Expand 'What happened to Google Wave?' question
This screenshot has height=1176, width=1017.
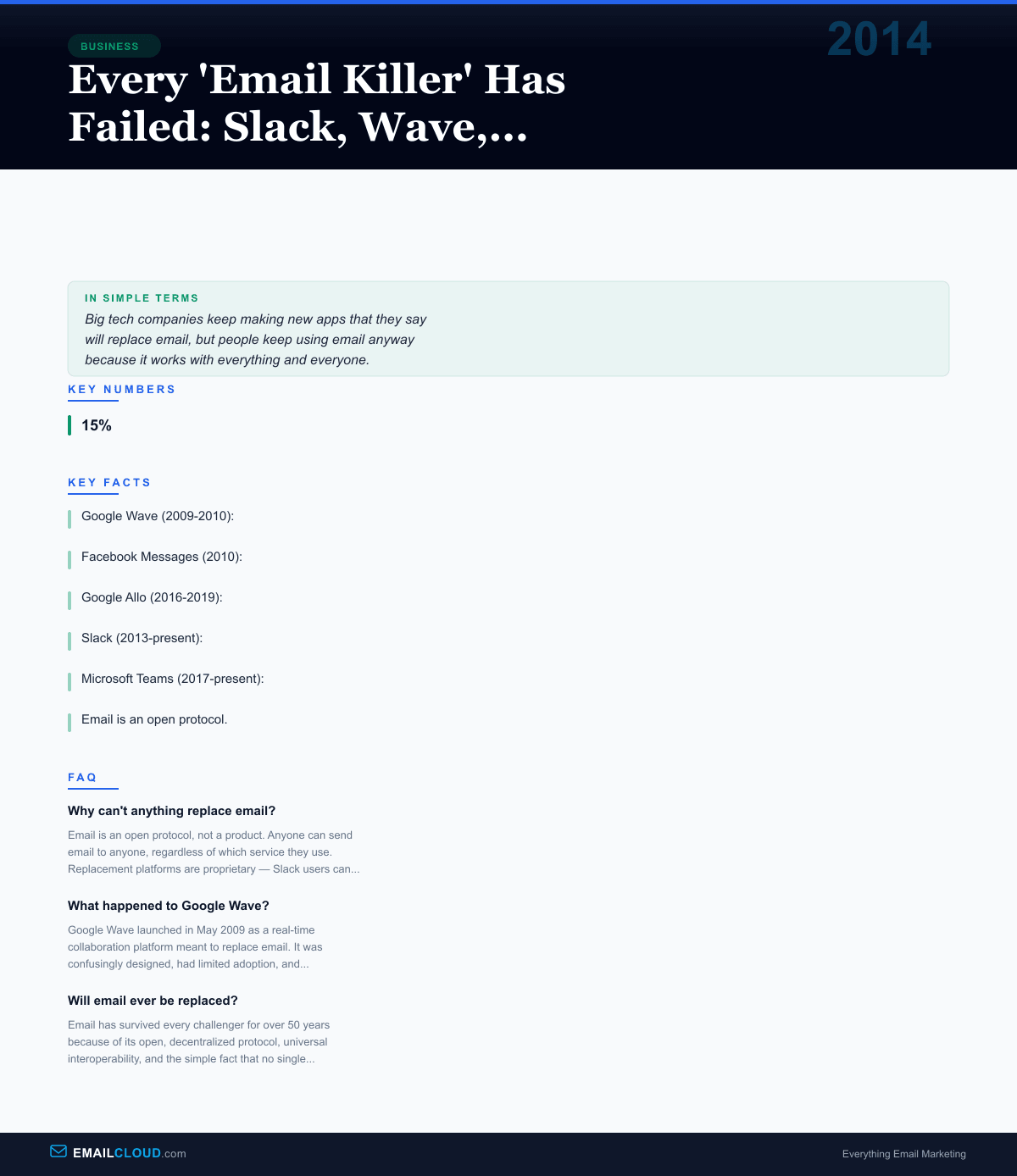[169, 906]
